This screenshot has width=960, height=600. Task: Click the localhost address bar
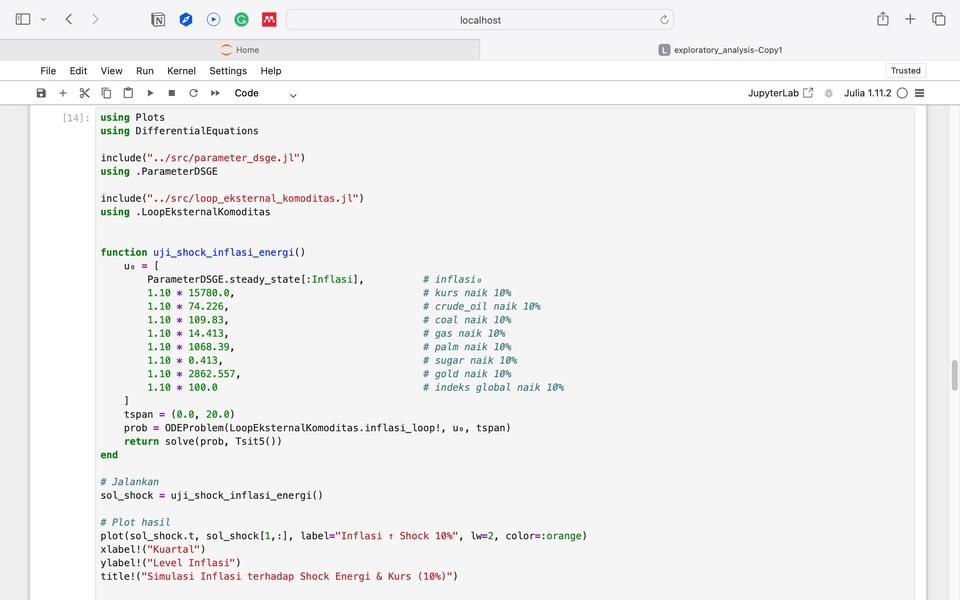[480, 20]
